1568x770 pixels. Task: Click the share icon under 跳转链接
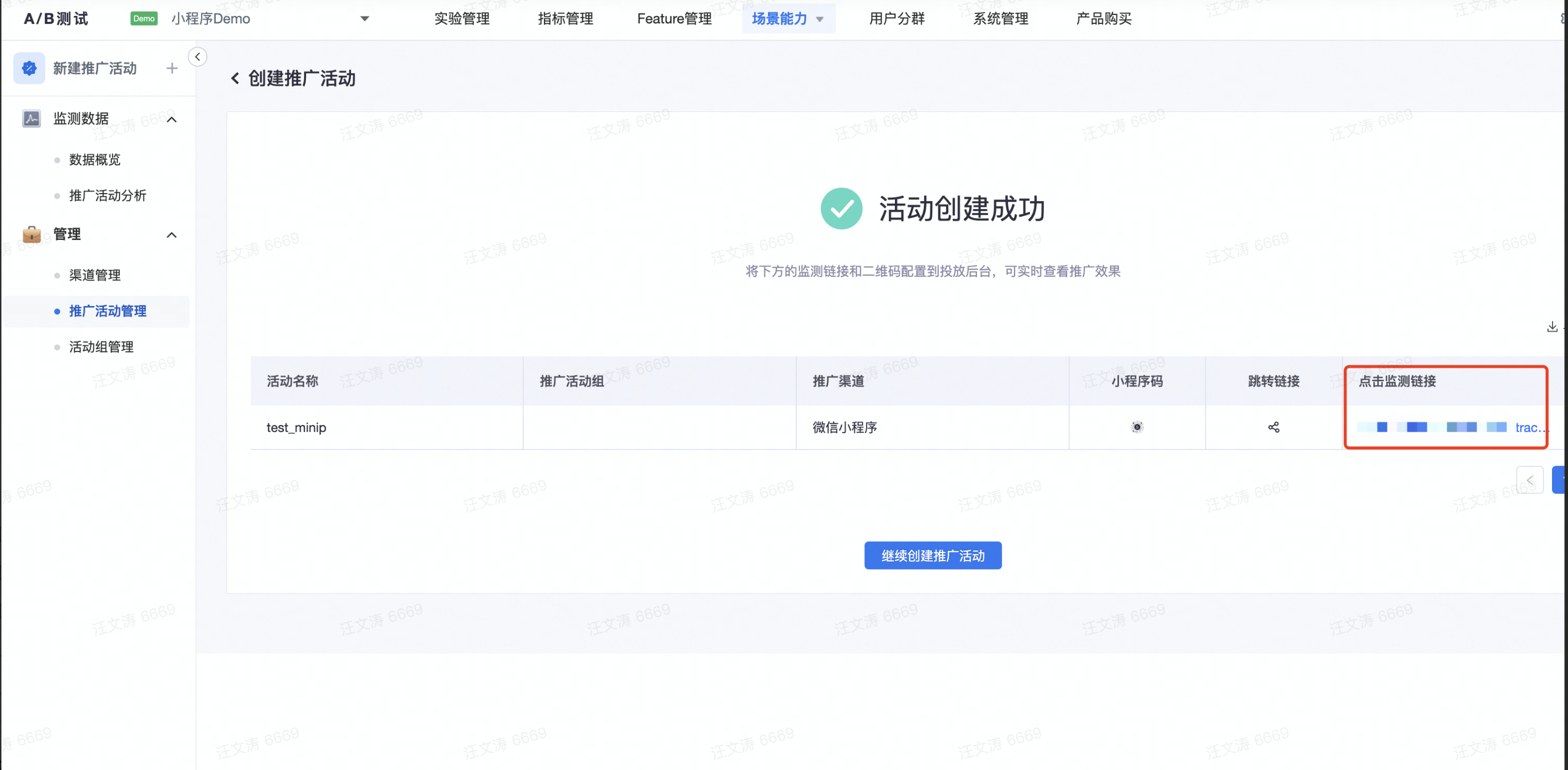tap(1274, 427)
